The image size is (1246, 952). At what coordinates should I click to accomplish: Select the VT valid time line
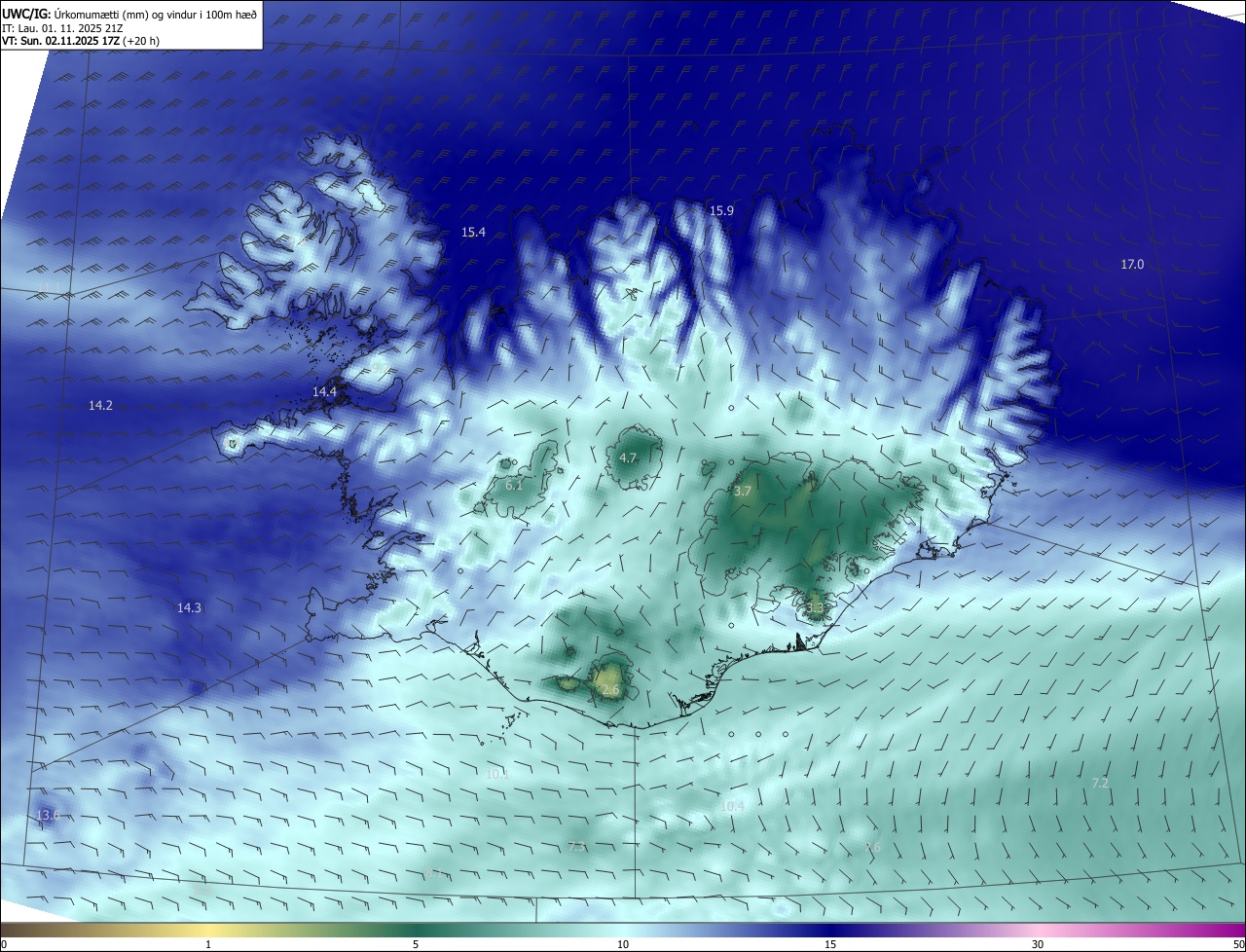click(x=81, y=41)
